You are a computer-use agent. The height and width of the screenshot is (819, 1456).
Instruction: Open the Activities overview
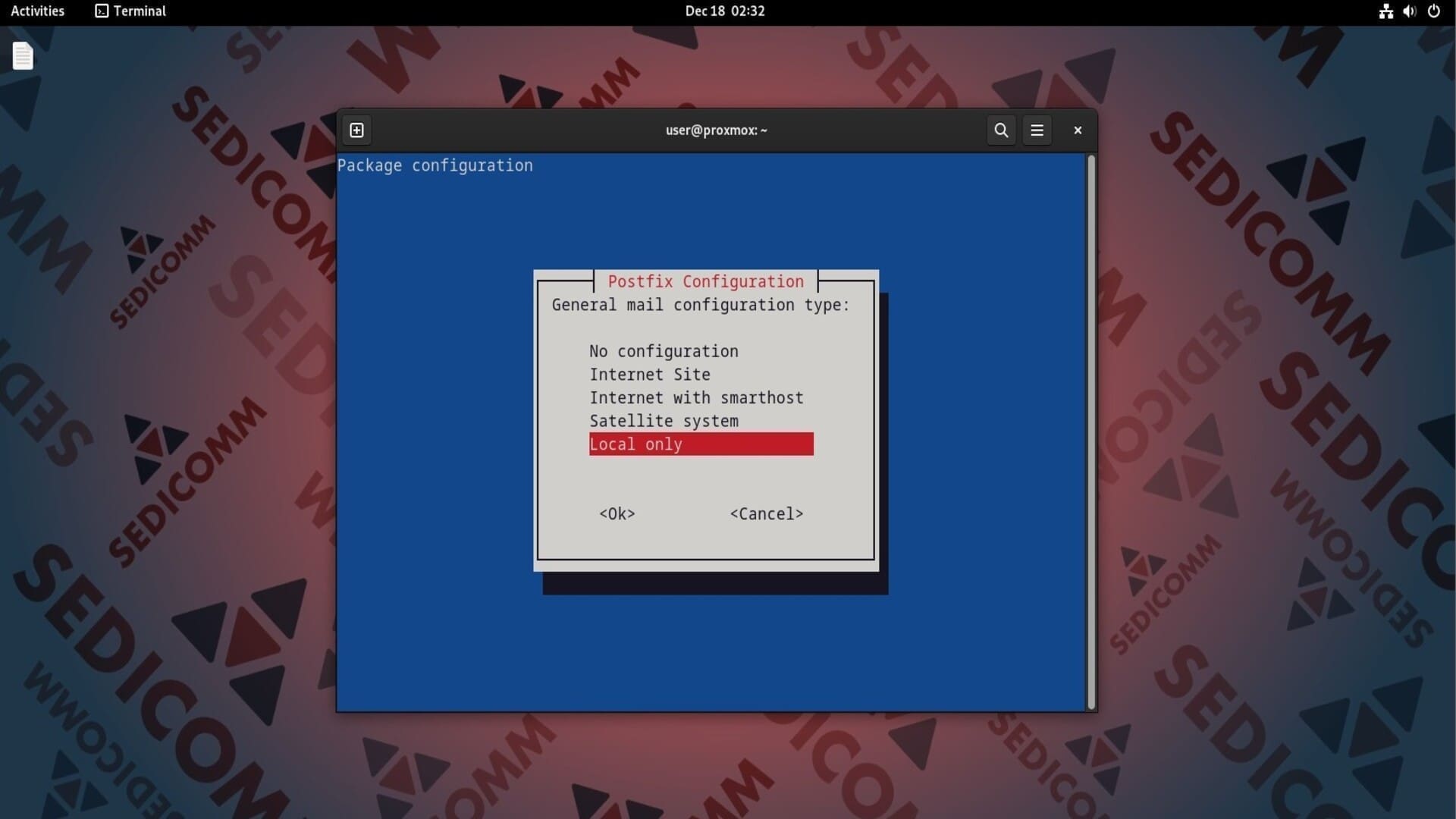click(x=37, y=11)
